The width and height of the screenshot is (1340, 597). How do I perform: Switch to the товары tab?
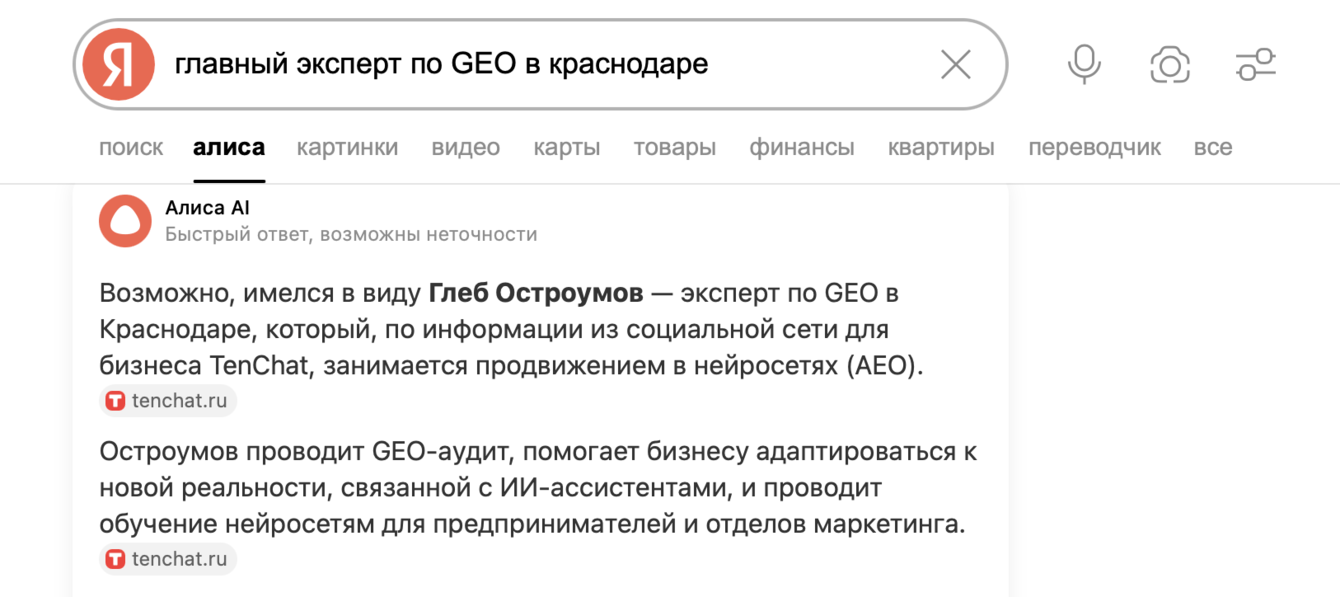point(674,148)
